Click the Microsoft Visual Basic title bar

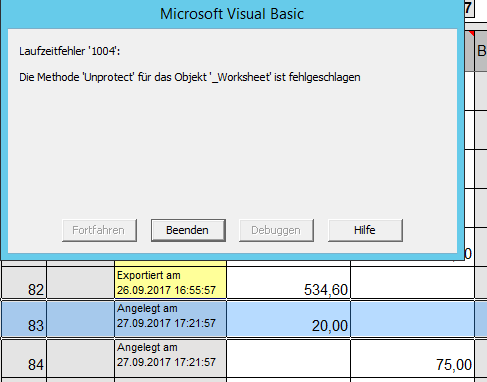tap(232, 14)
